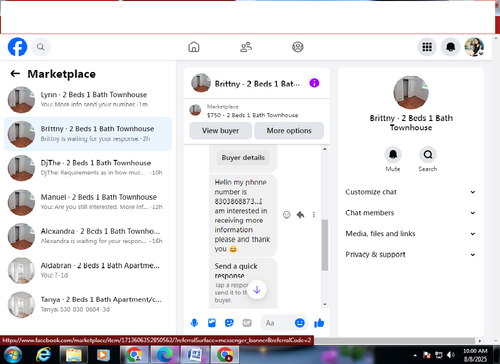Open Lynn's Townhouse conversation
500x364 pixels.
tap(88, 99)
